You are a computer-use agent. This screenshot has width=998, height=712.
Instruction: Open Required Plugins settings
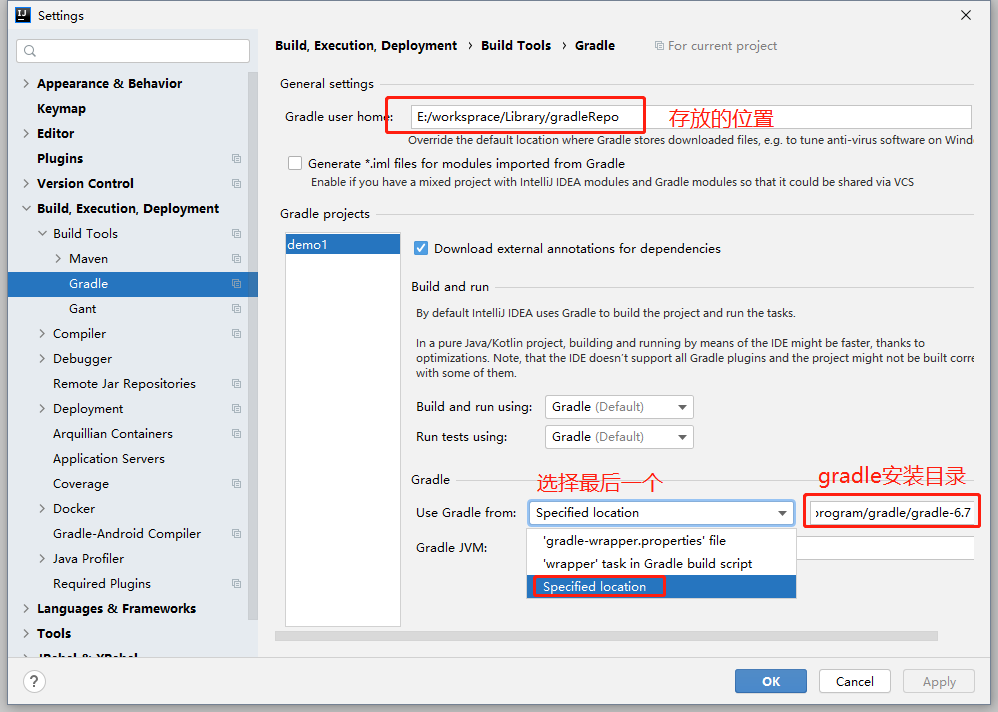(102, 583)
